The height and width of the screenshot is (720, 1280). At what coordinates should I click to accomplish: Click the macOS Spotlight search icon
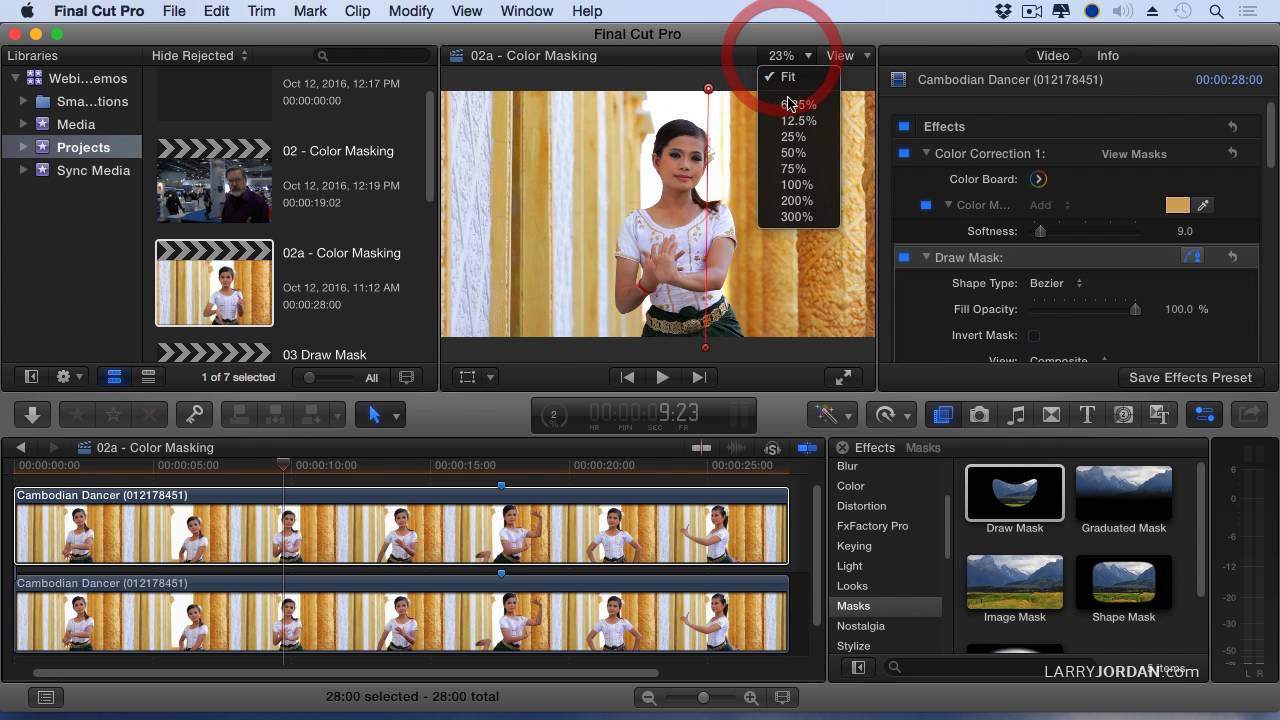[1216, 11]
